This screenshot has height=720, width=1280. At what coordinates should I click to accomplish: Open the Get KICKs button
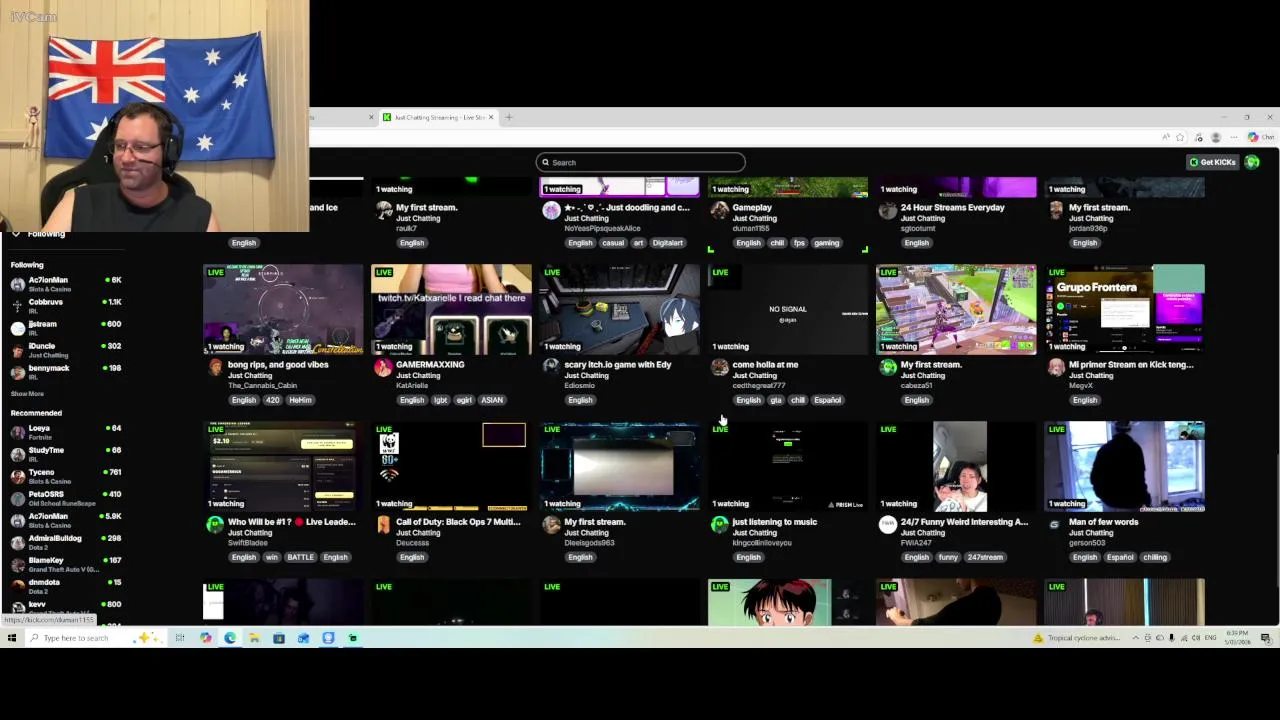pyautogui.click(x=1212, y=162)
